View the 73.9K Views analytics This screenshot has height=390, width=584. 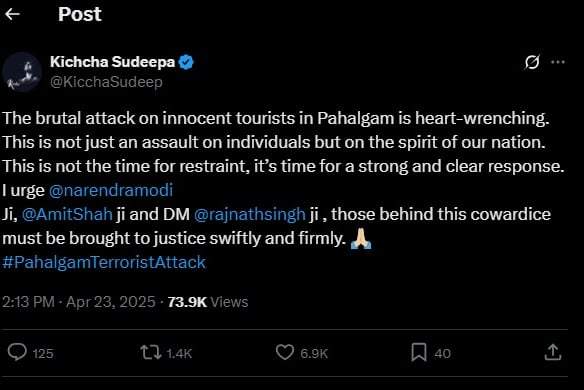point(208,302)
